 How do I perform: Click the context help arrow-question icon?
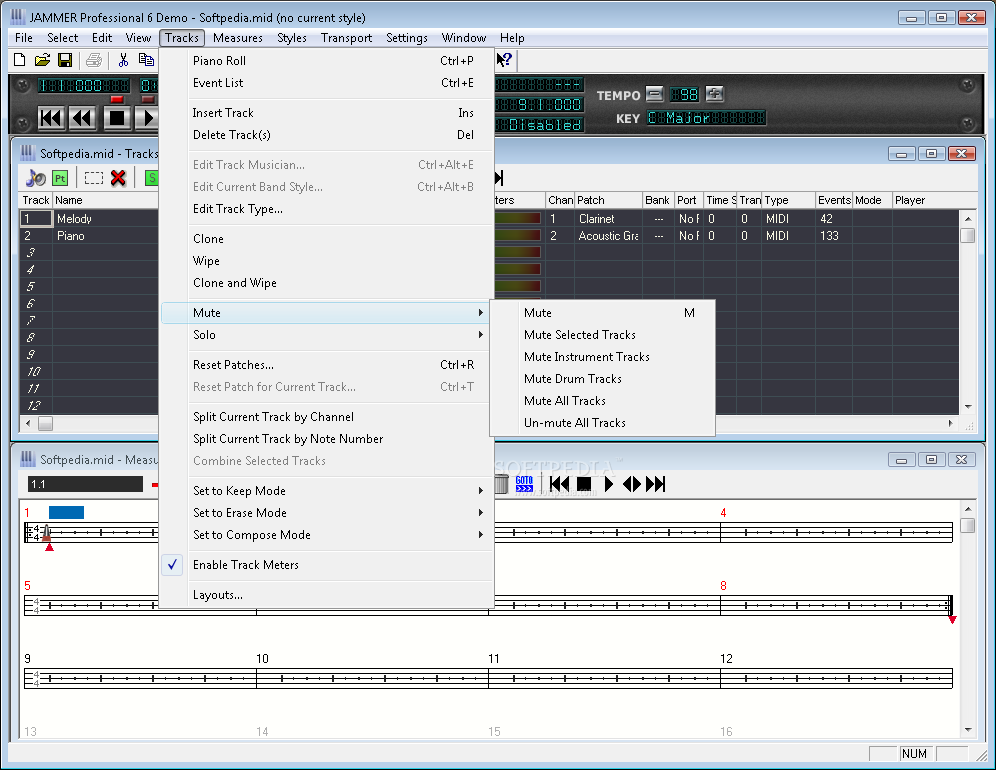point(504,60)
